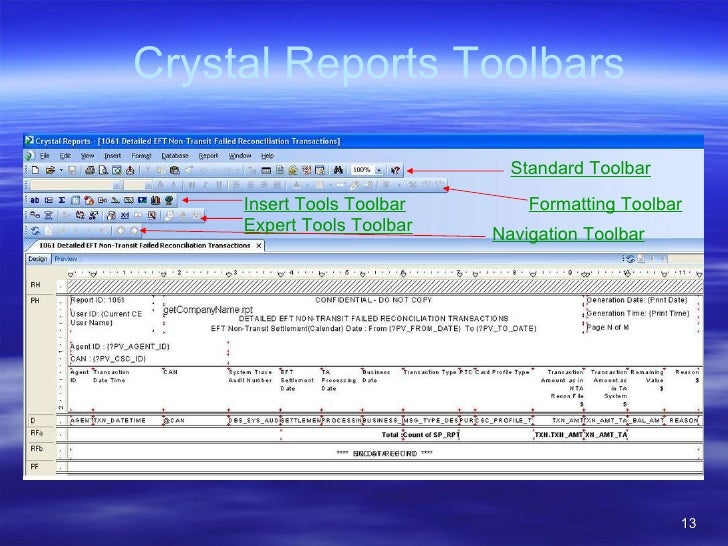Viewport: 728px width, 546px height.
Task: Click the font color A icon
Action: pos(297,185)
